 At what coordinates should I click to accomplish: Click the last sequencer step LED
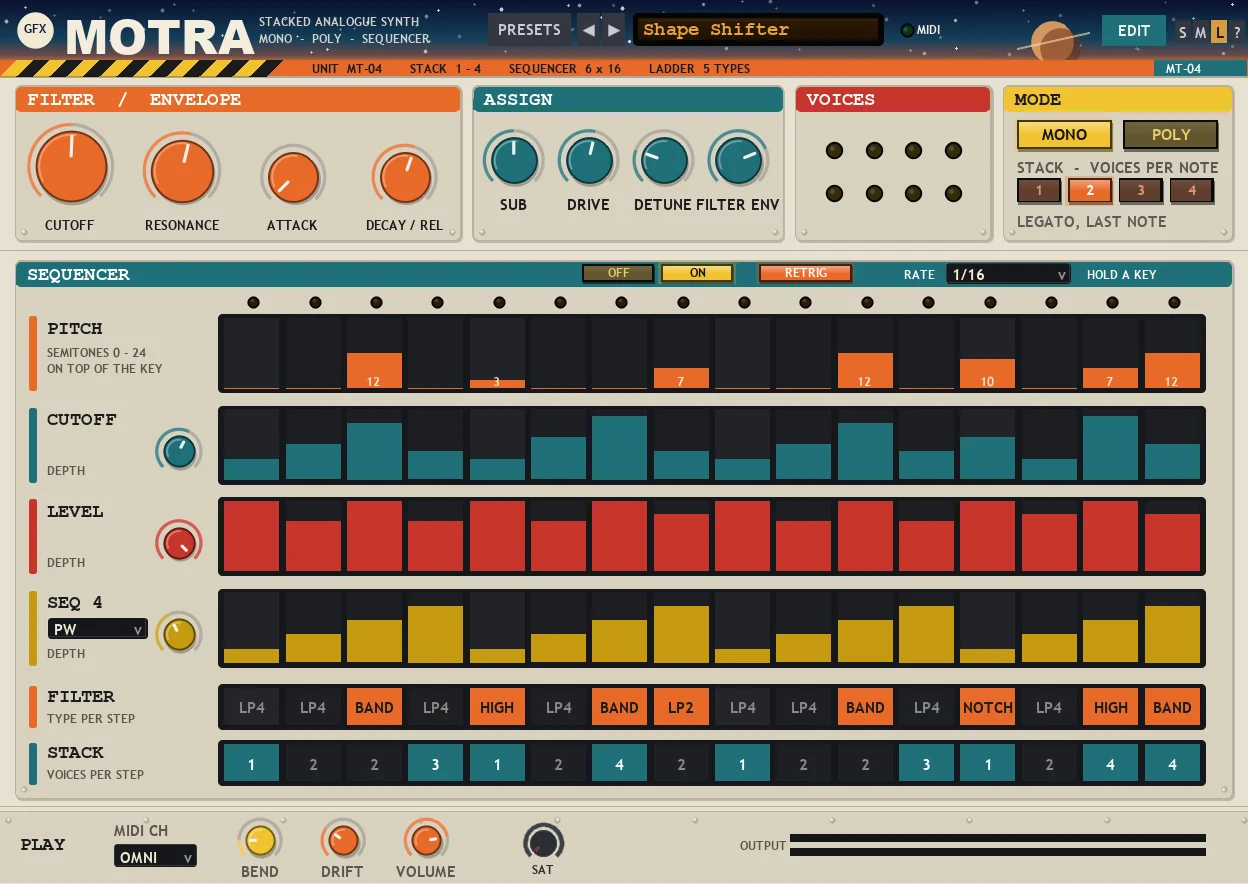tap(1173, 302)
